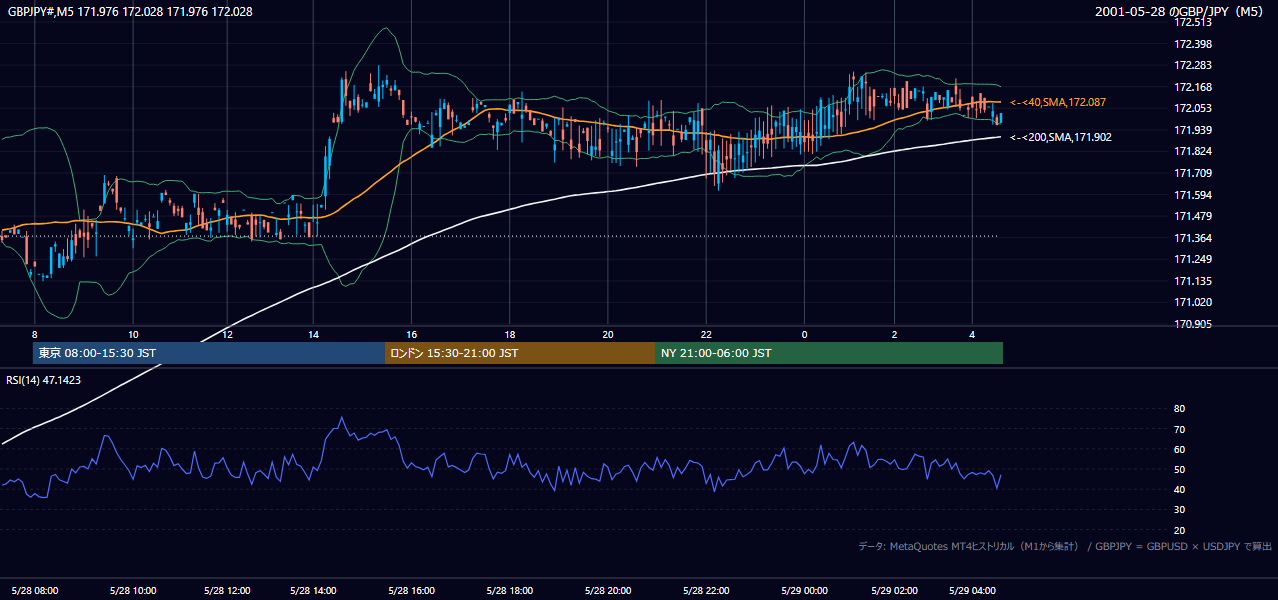Viewport: 1278px width, 600px height.
Task: Click the 172.168 price axis label
Action: (x=1192, y=87)
